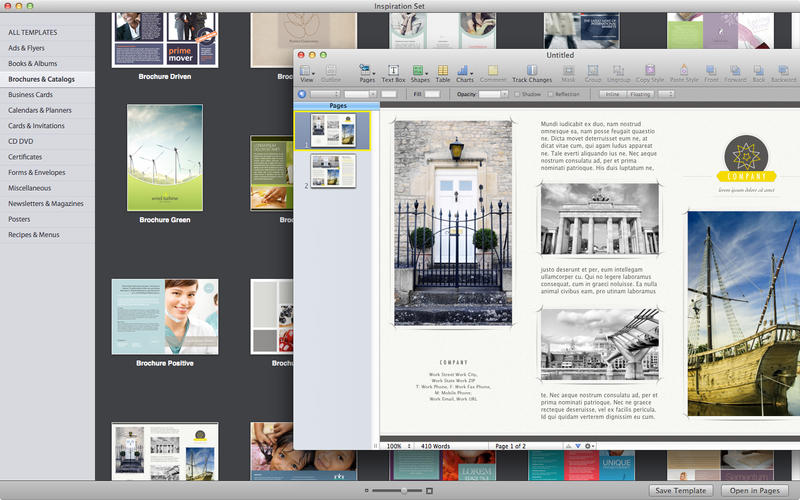Open the Shapes tool menu

click(x=420, y=71)
